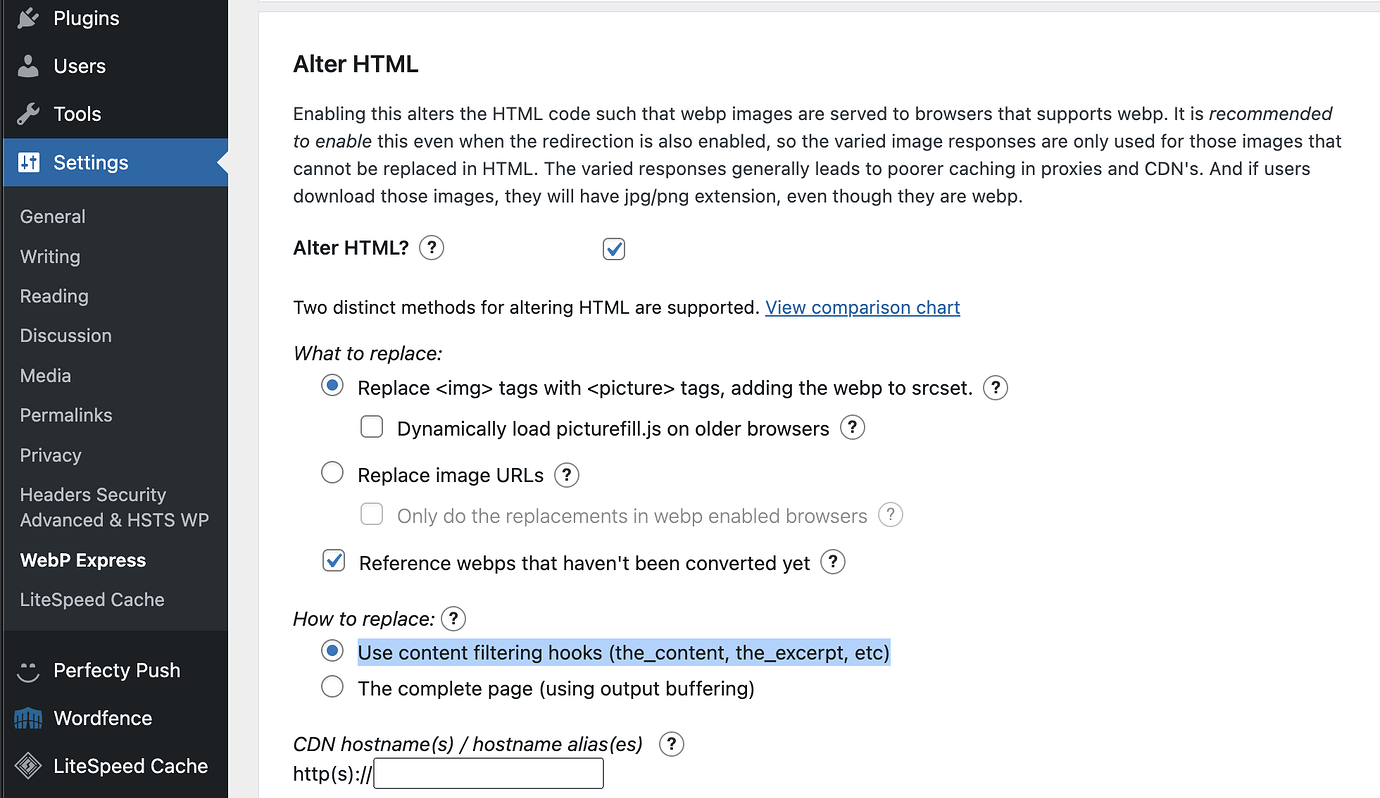Click the Tools wrench icon
Viewport: 1380px width, 798px height.
coord(28,114)
